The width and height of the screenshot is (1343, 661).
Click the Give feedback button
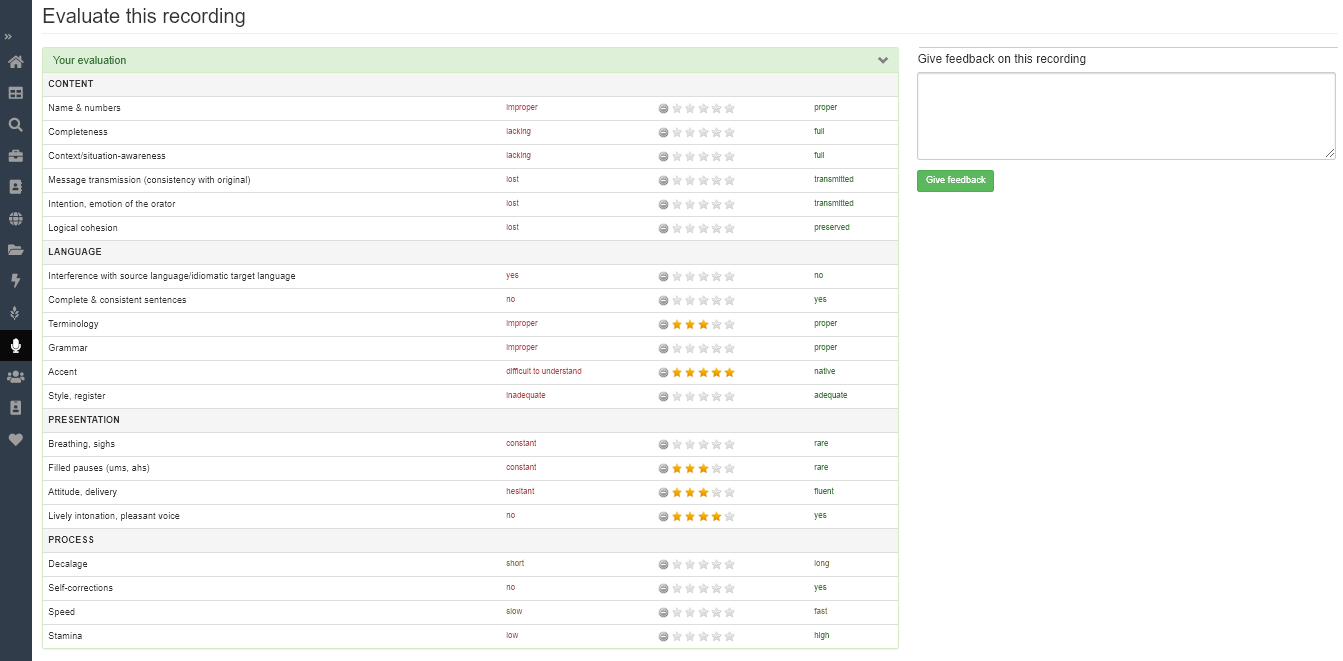955,181
